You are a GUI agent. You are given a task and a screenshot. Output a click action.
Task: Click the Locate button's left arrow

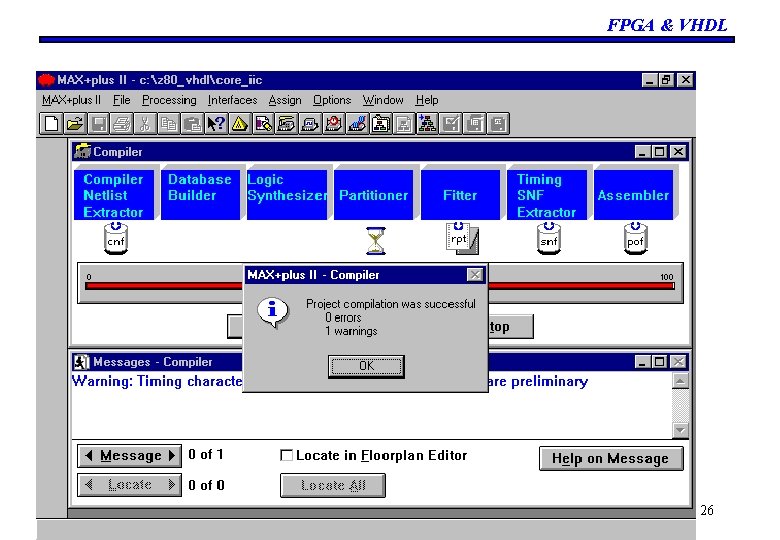pyautogui.click(x=89, y=484)
